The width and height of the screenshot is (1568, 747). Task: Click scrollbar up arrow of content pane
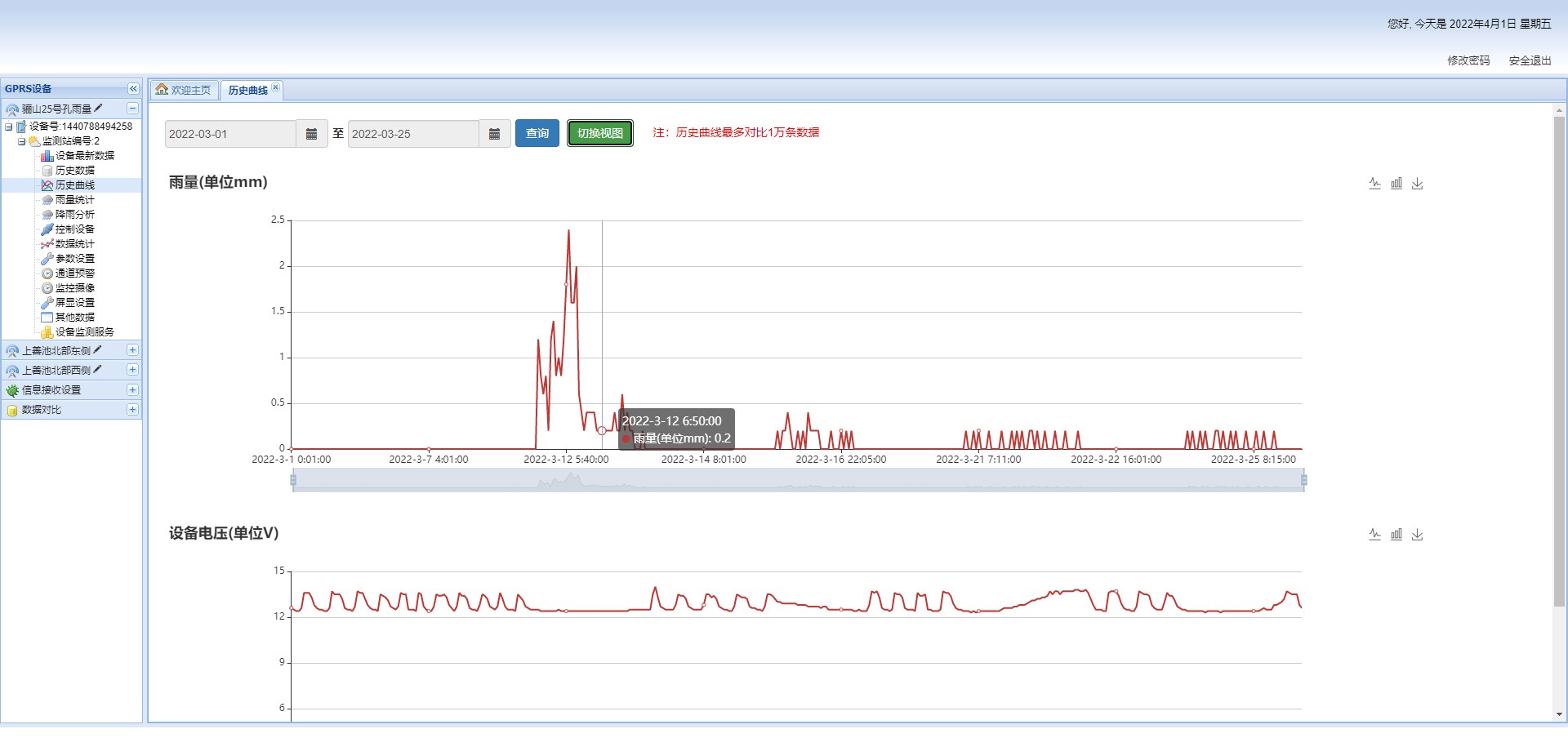(x=1559, y=110)
